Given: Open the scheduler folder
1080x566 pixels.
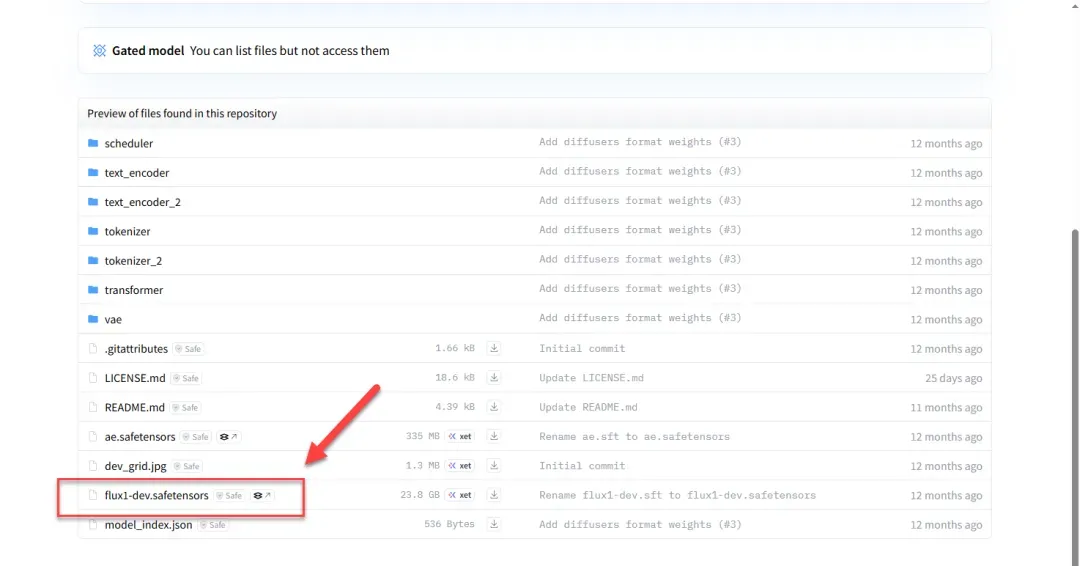Looking at the screenshot, I should tap(128, 143).
